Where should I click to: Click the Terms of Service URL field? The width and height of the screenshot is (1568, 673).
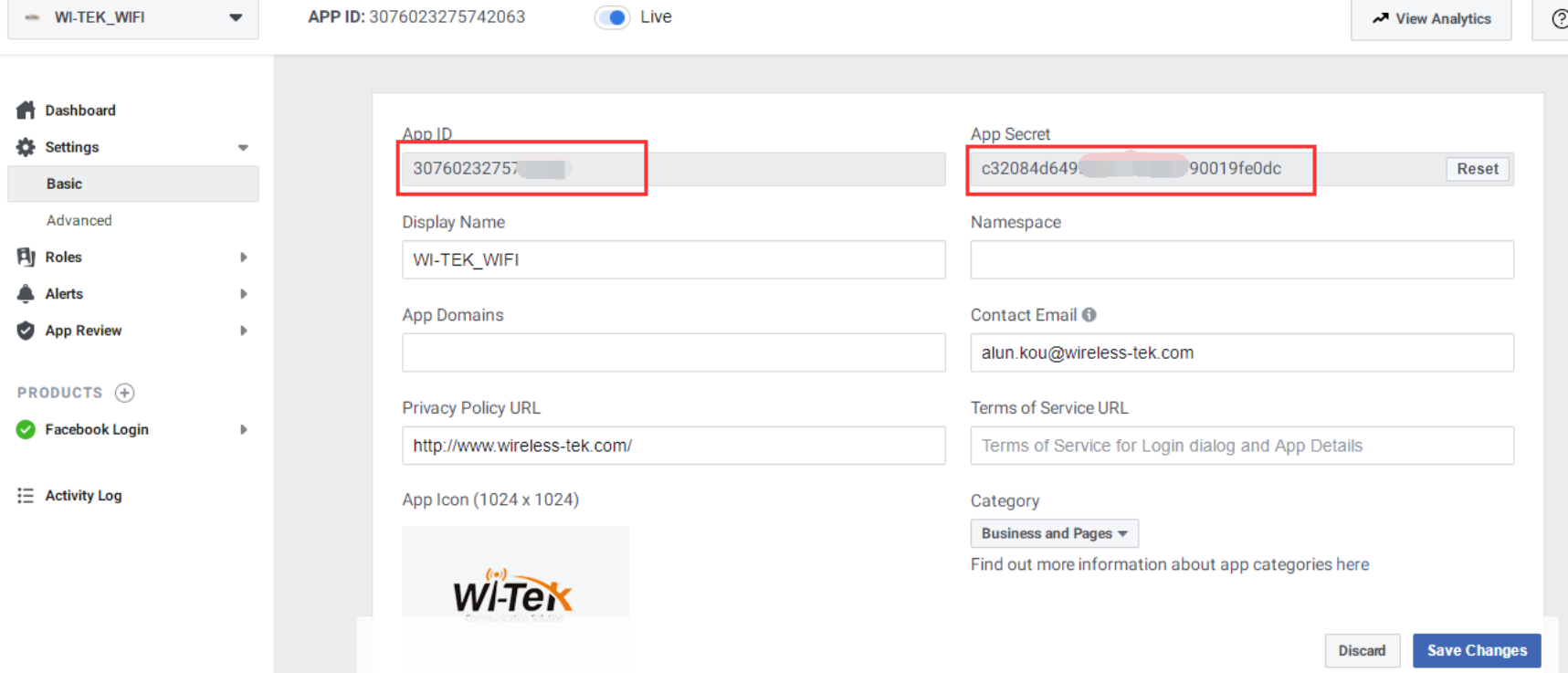tap(1242, 446)
